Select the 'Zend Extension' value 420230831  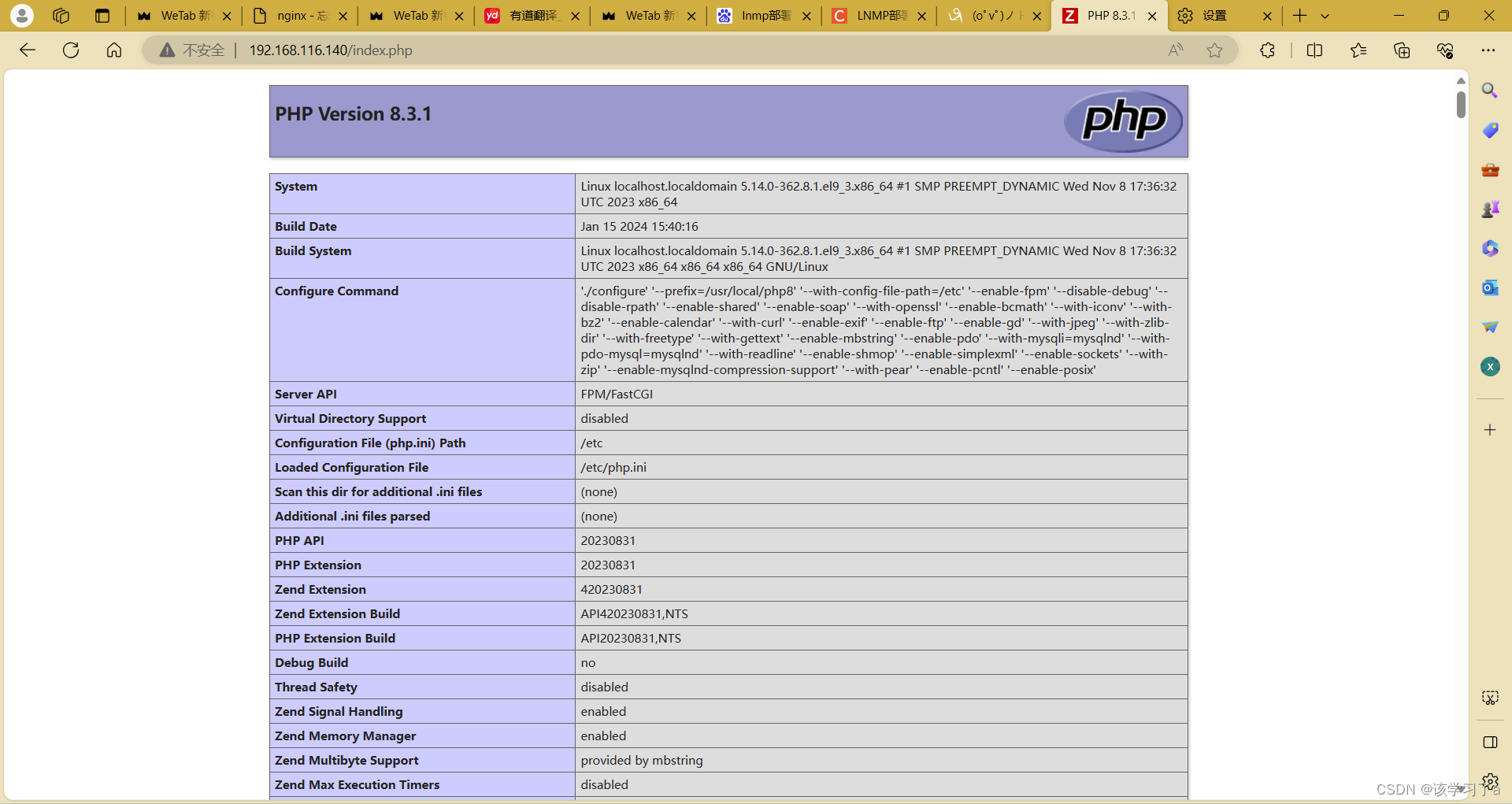tap(612, 589)
